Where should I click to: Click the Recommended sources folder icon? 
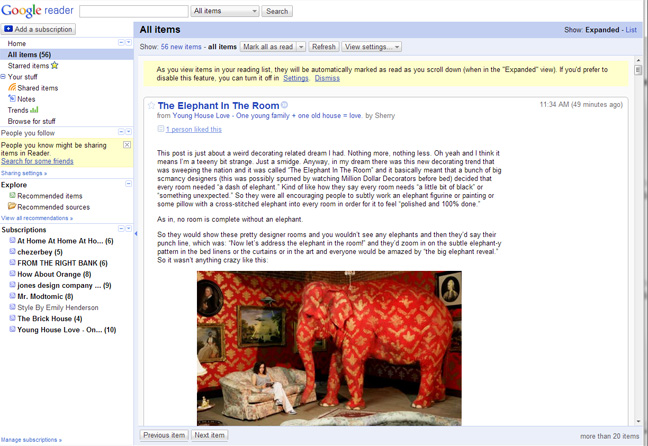12,207
